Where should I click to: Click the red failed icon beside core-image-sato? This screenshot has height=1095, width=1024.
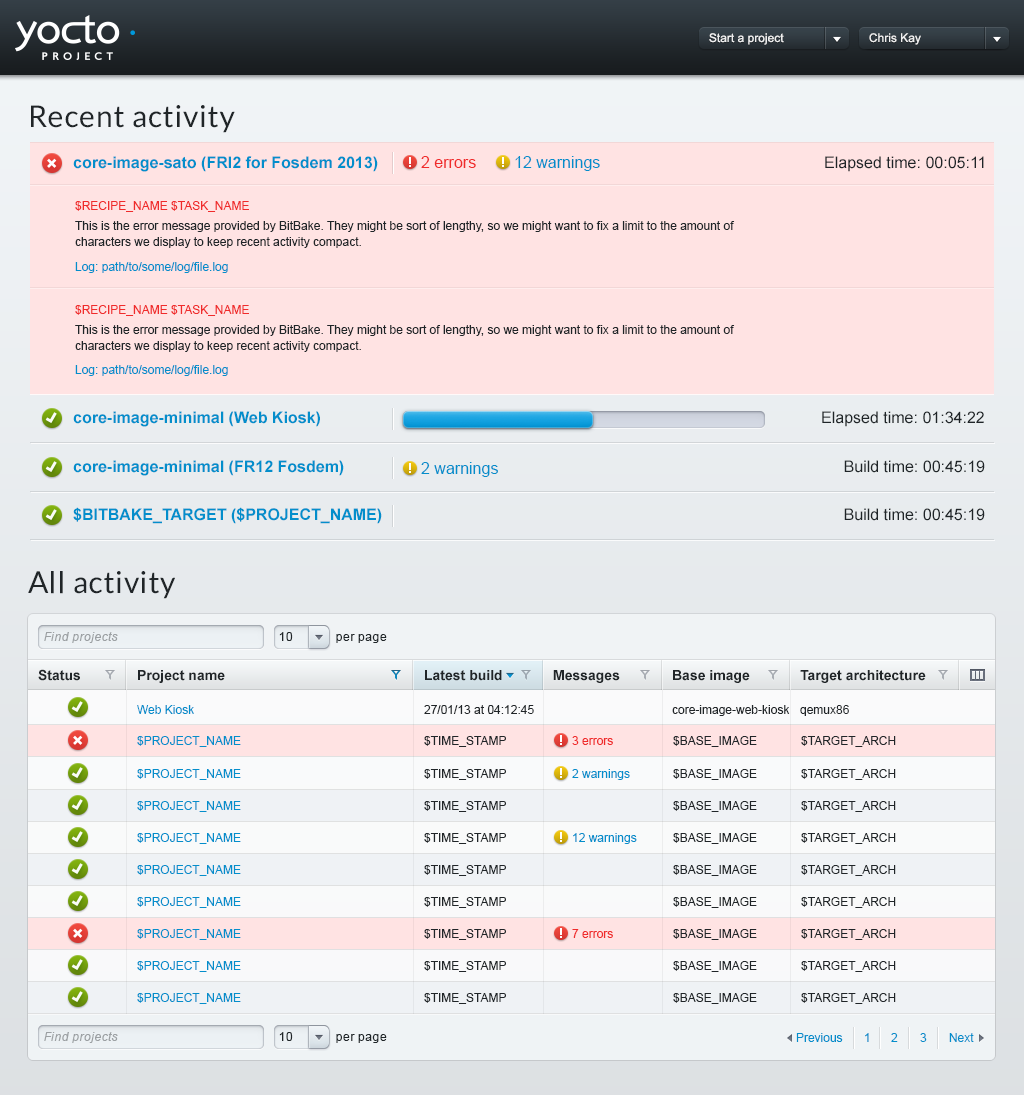click(x=52, y=163)
